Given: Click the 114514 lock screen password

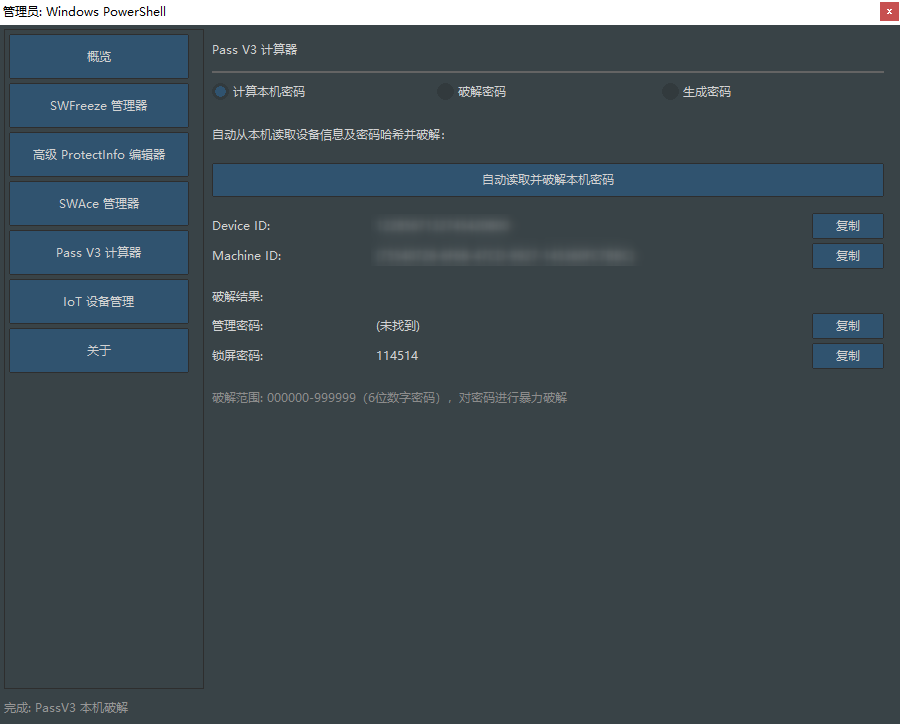Looking at the screenshot, I should (397, 356).
